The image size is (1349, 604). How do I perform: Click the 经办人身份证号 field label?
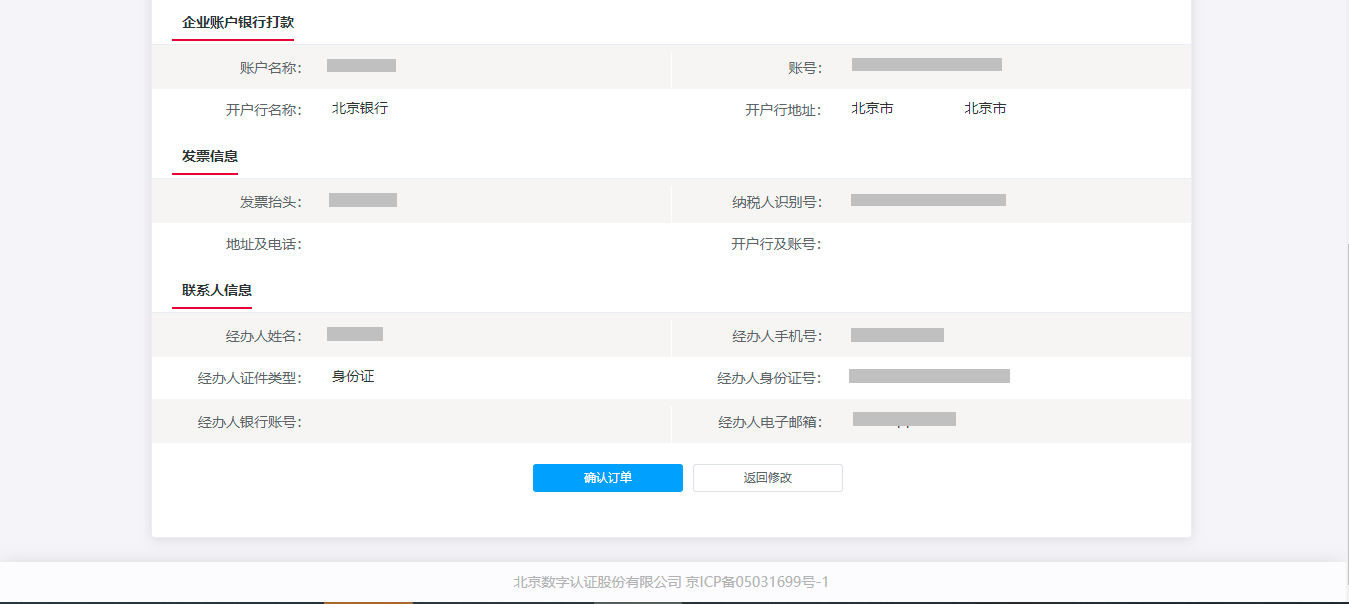770,378
